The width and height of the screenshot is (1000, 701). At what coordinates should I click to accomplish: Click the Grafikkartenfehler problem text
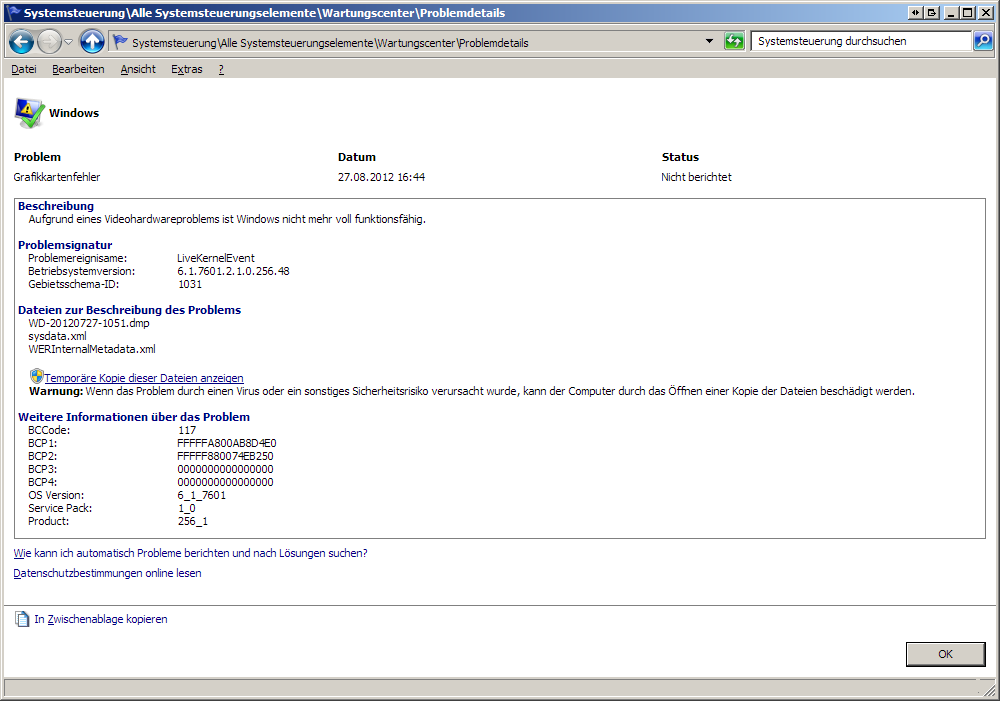tap(57, 177)
